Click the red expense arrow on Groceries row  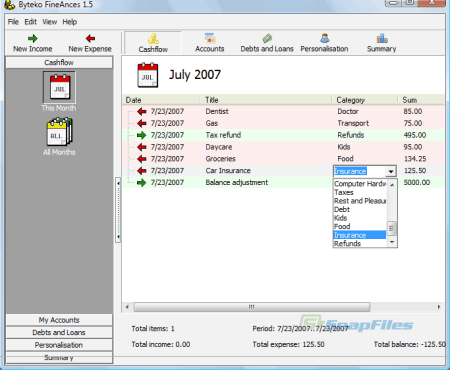(x=142, y=159)
